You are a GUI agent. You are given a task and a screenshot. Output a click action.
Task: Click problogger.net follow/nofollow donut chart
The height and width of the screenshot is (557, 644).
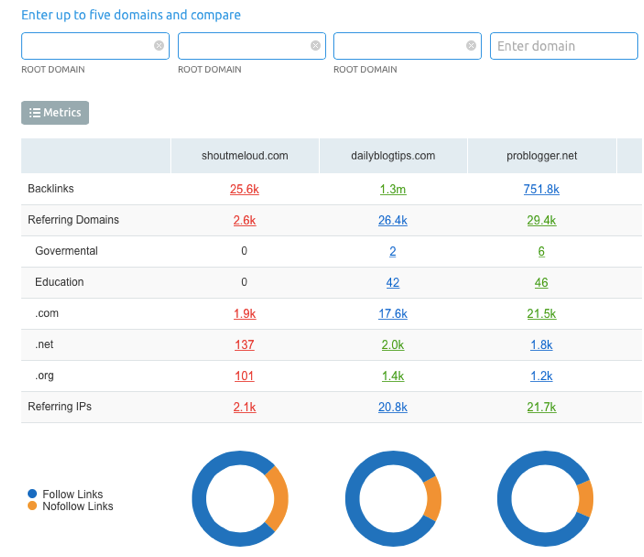pos(545,499)
